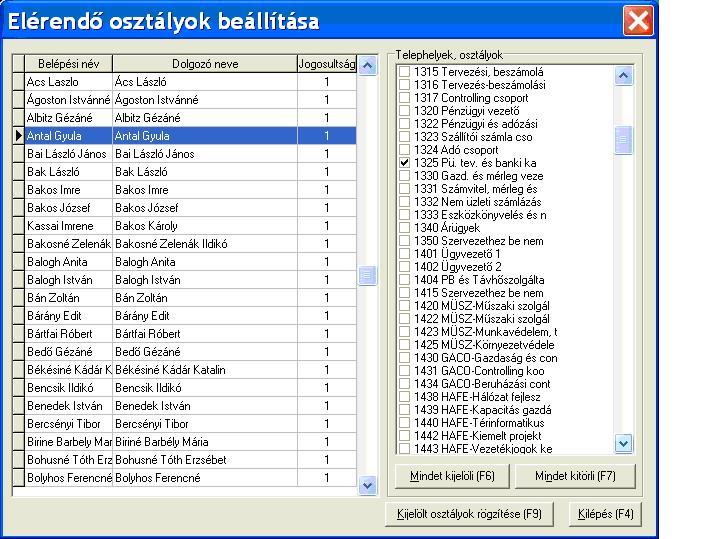Screen dimensions: 720x539
Task: Check the 1350 Szervezethez be nem checkbox
Action: pyautogui.click(x=404, y=241)
